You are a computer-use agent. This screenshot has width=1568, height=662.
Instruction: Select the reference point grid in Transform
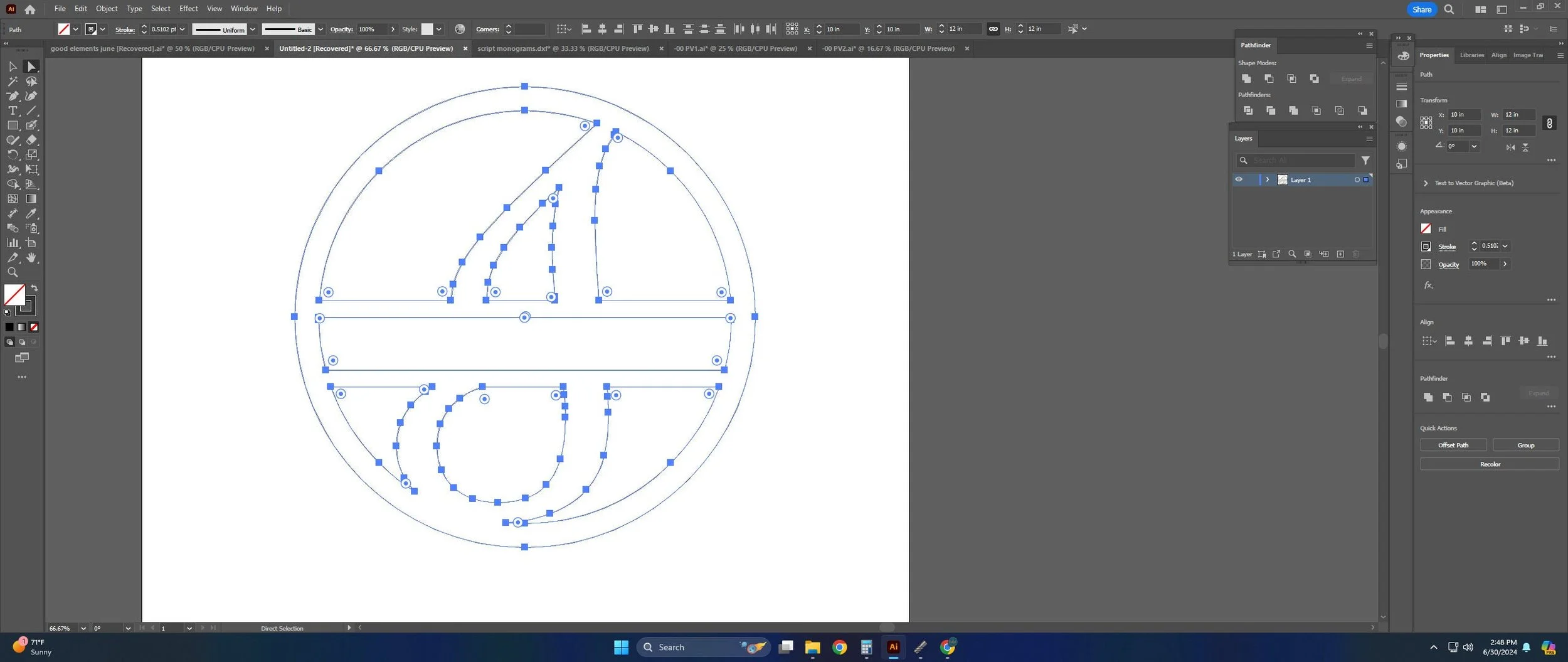(1426, 122)
